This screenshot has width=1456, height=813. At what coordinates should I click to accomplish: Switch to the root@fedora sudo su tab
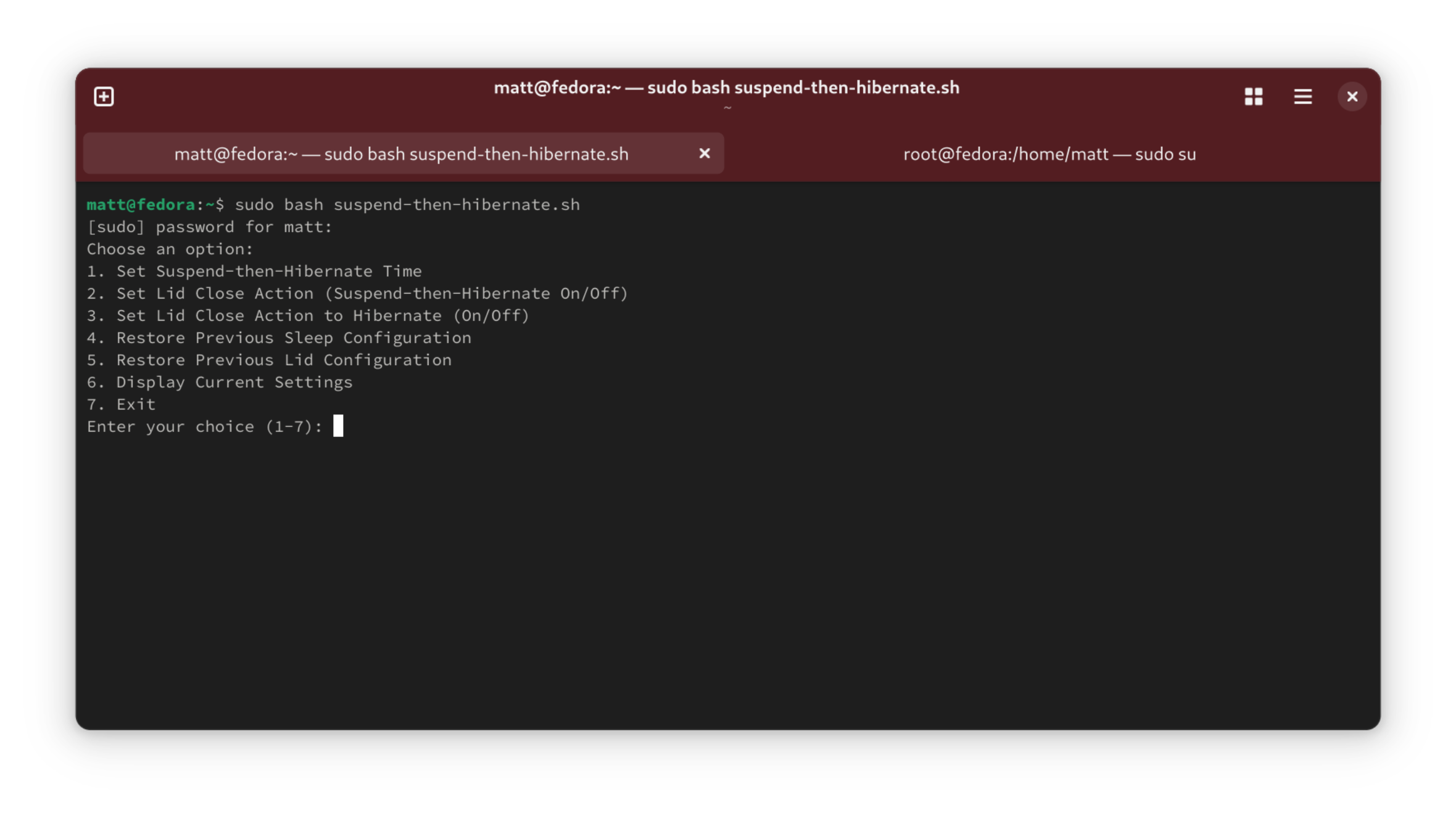[1049, 154]
